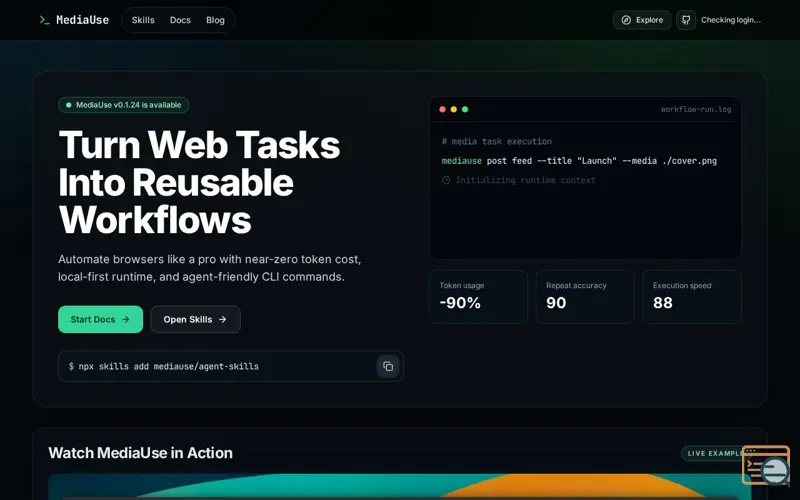Click the MediaUse terminal logo icon

tap(45, 20)
